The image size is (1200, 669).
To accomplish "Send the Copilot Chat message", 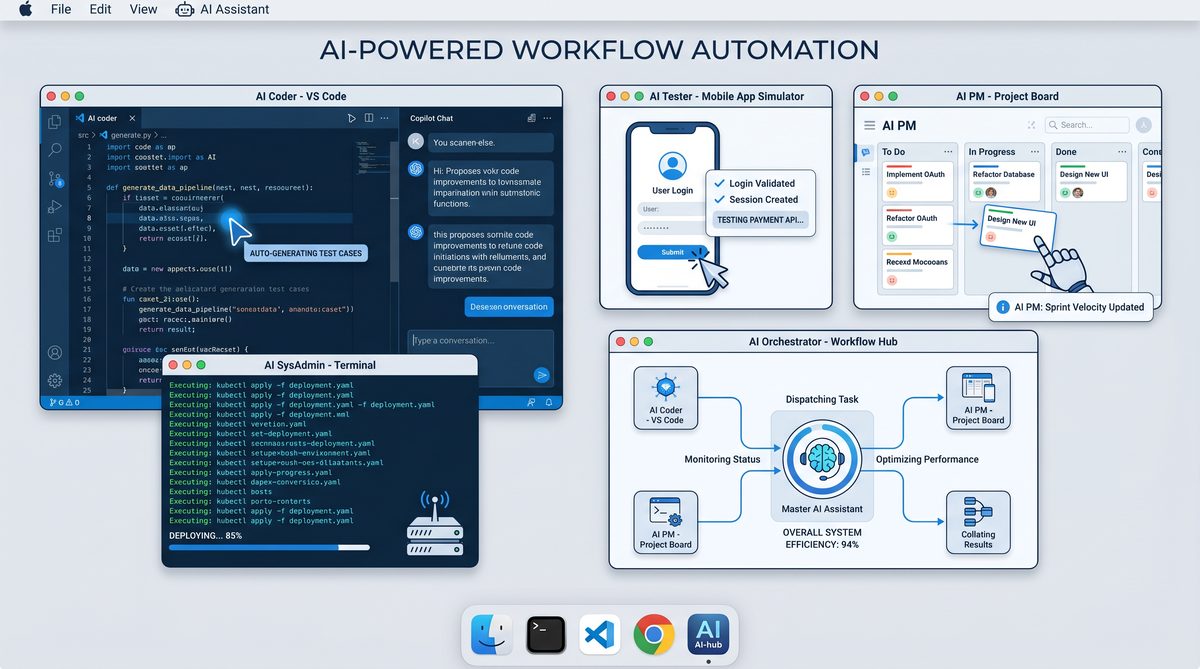I will click(541, 375).
